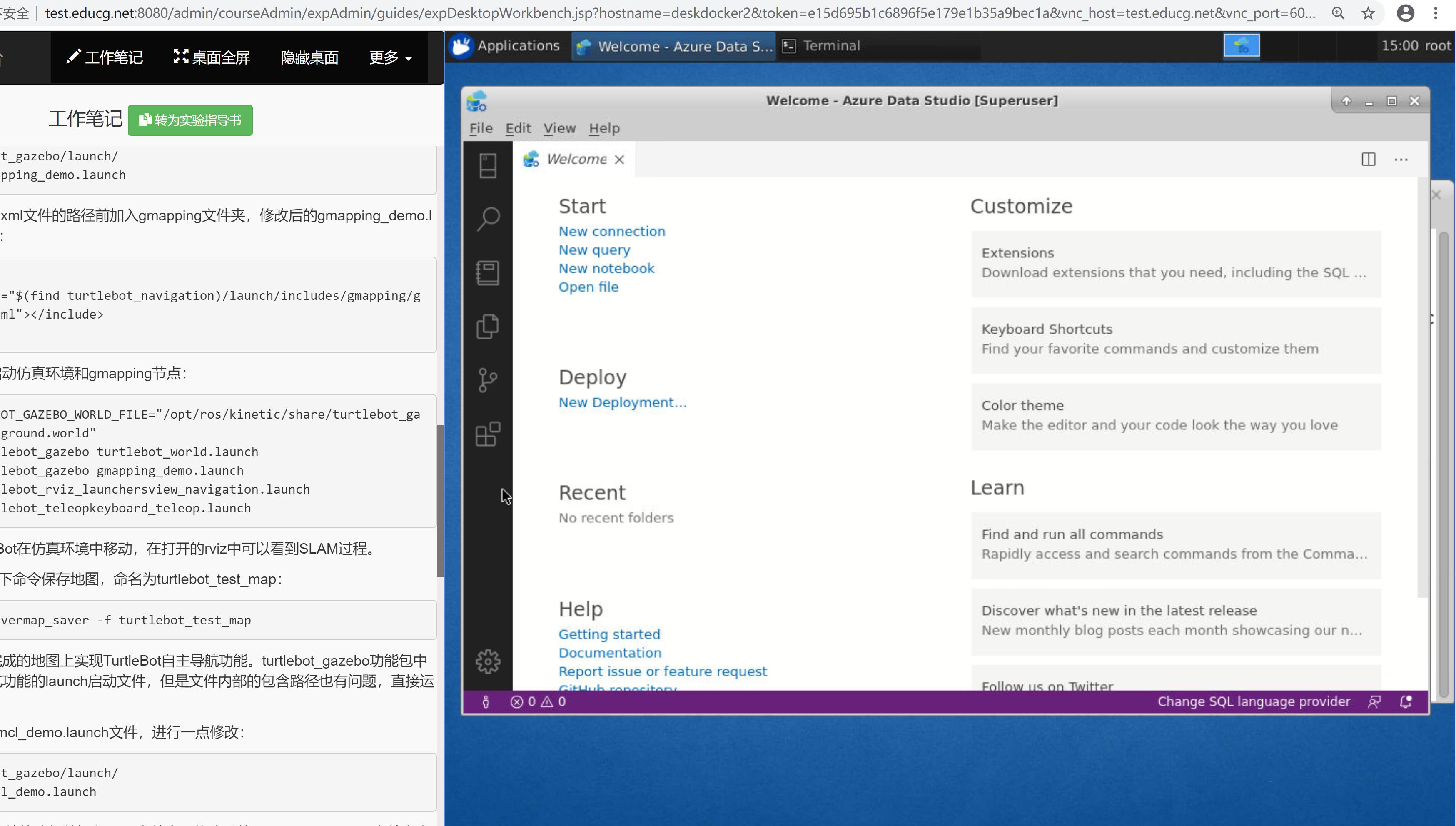
Task: Click the 转为实验指导书 green button
Action: coord(190,120)
